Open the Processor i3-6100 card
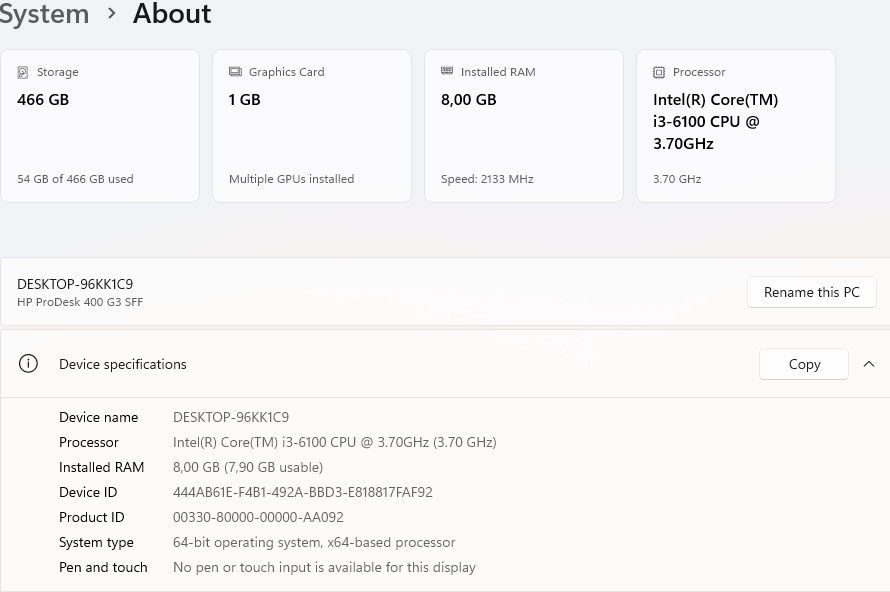This screenshot has width=890, height=592. (736, 126)
